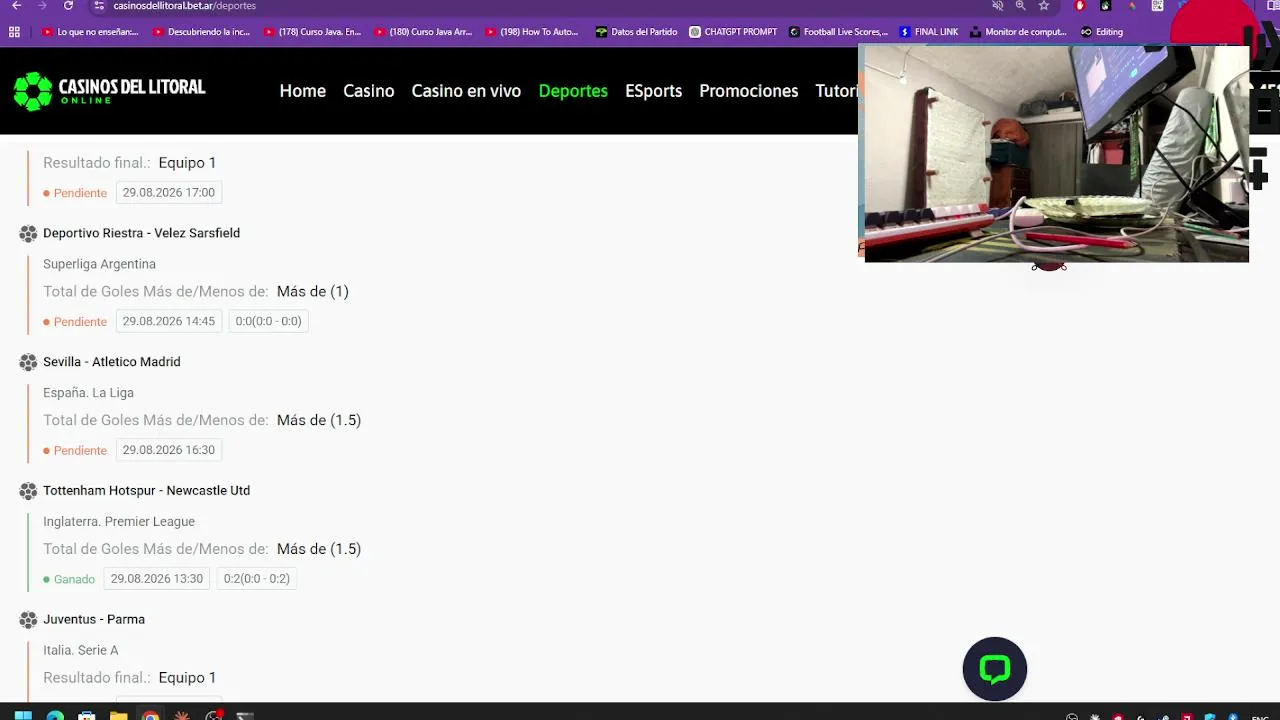Open Casino en vivo section
This screenshot has width=1280, height=720.
point(466,91)
